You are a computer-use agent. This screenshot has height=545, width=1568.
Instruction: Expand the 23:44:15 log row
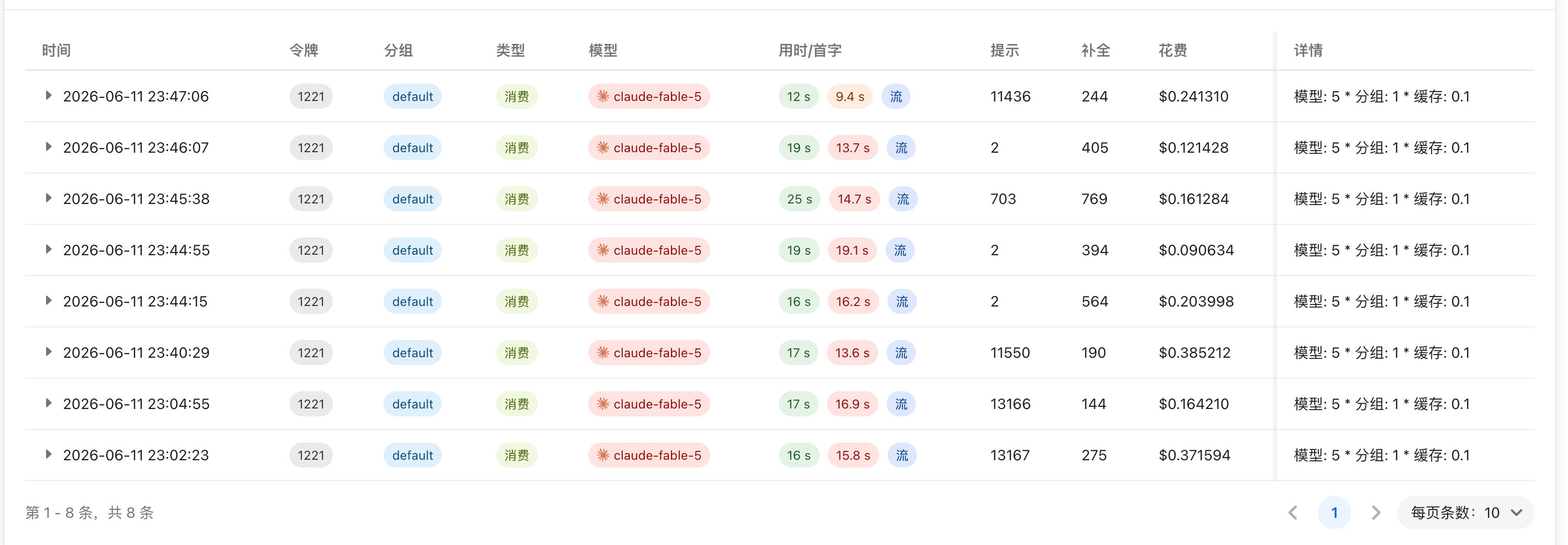click(48, 300)
